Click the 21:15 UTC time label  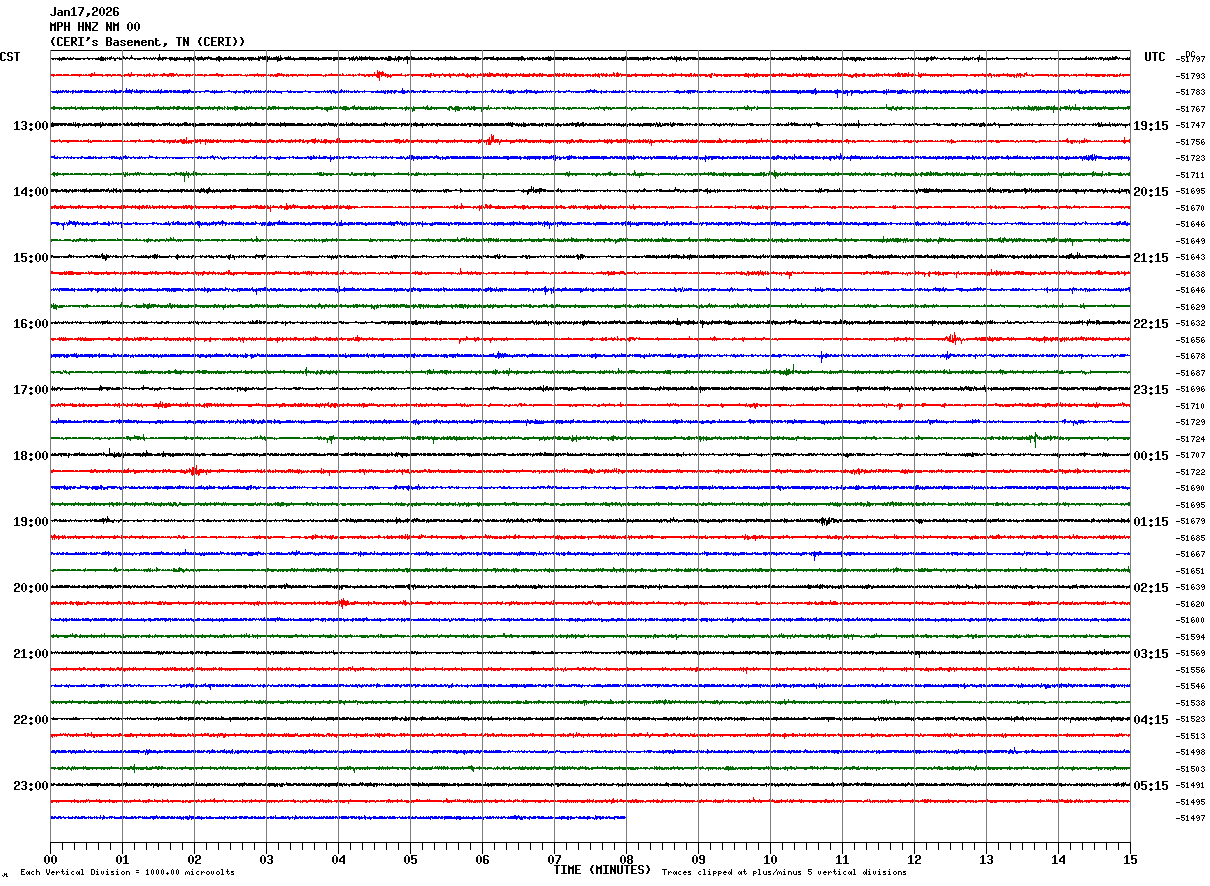click(x=1151, y=258)
